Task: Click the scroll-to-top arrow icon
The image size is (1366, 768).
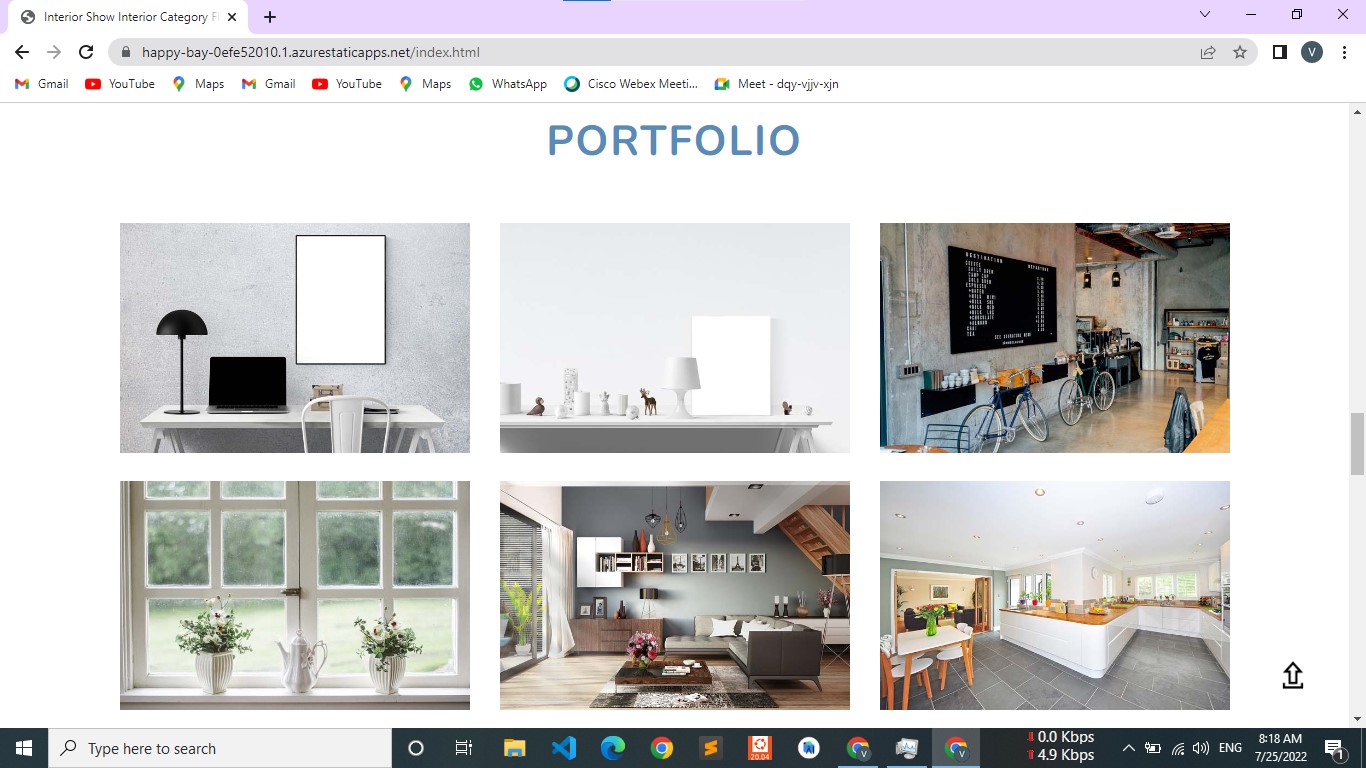Action: [x=1292, y=676]
